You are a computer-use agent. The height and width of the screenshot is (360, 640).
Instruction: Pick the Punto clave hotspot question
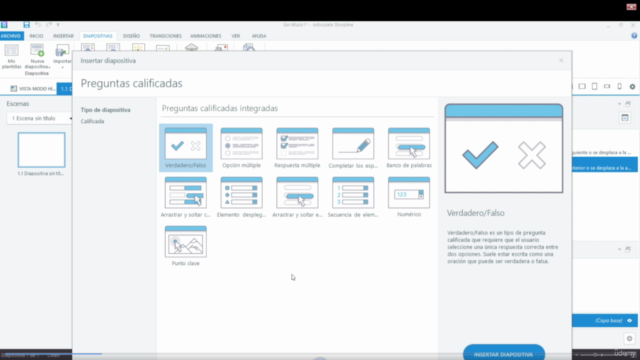186,246
